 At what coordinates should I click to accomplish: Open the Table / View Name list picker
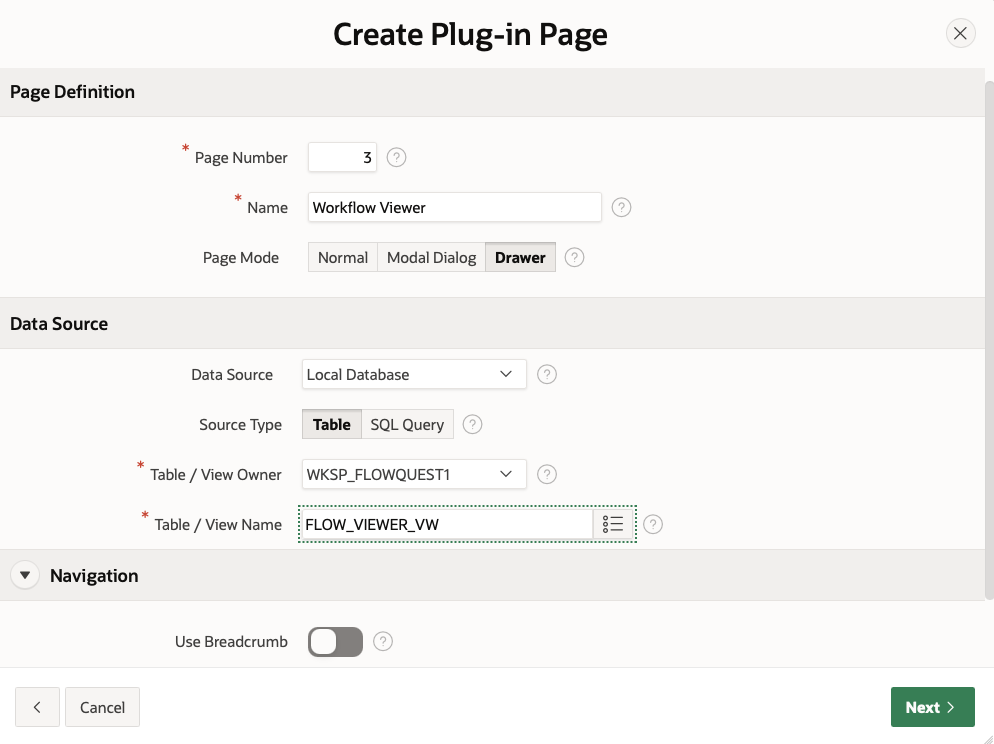613,524
